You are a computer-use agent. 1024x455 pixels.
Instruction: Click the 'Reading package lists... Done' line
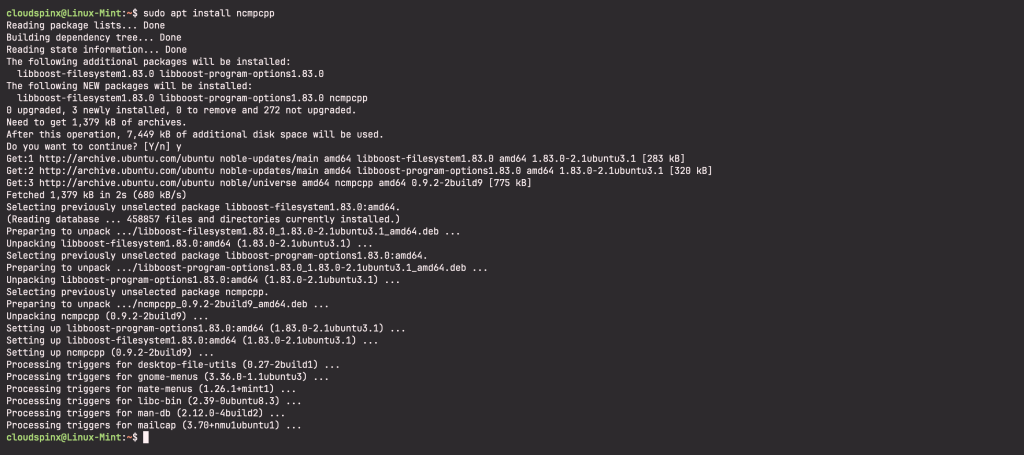(x=86, y=25)
